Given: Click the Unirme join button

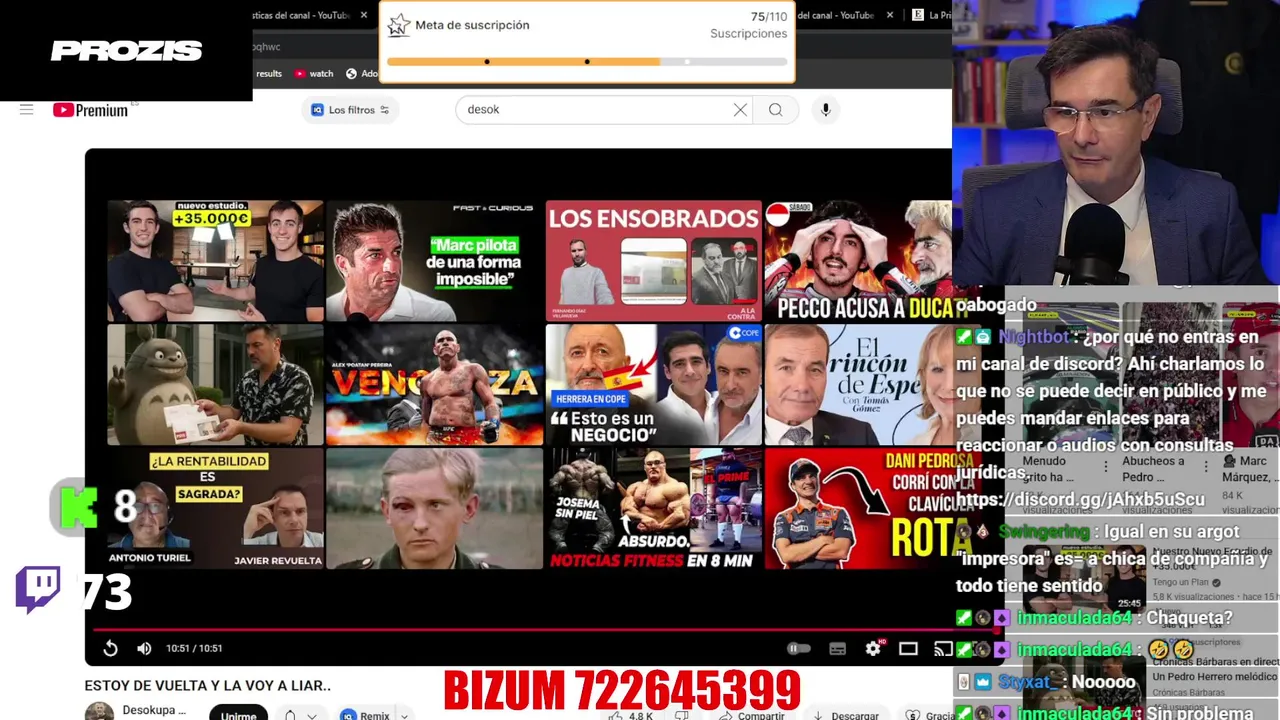Looking at the screenshot, I should point(238,714).
